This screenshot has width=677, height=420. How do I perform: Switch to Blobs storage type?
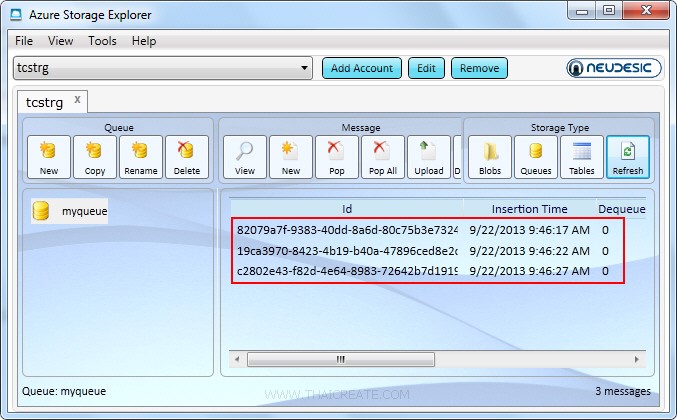click(490, 157)
